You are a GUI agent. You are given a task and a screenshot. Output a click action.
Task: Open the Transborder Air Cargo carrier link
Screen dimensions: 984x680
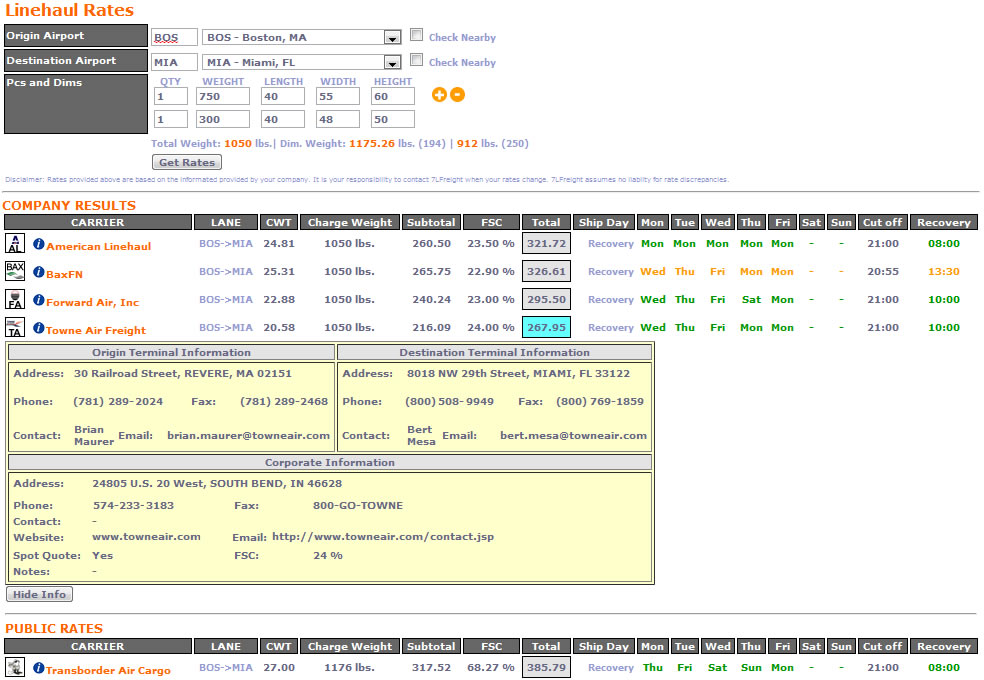click(x=109, y=671)
